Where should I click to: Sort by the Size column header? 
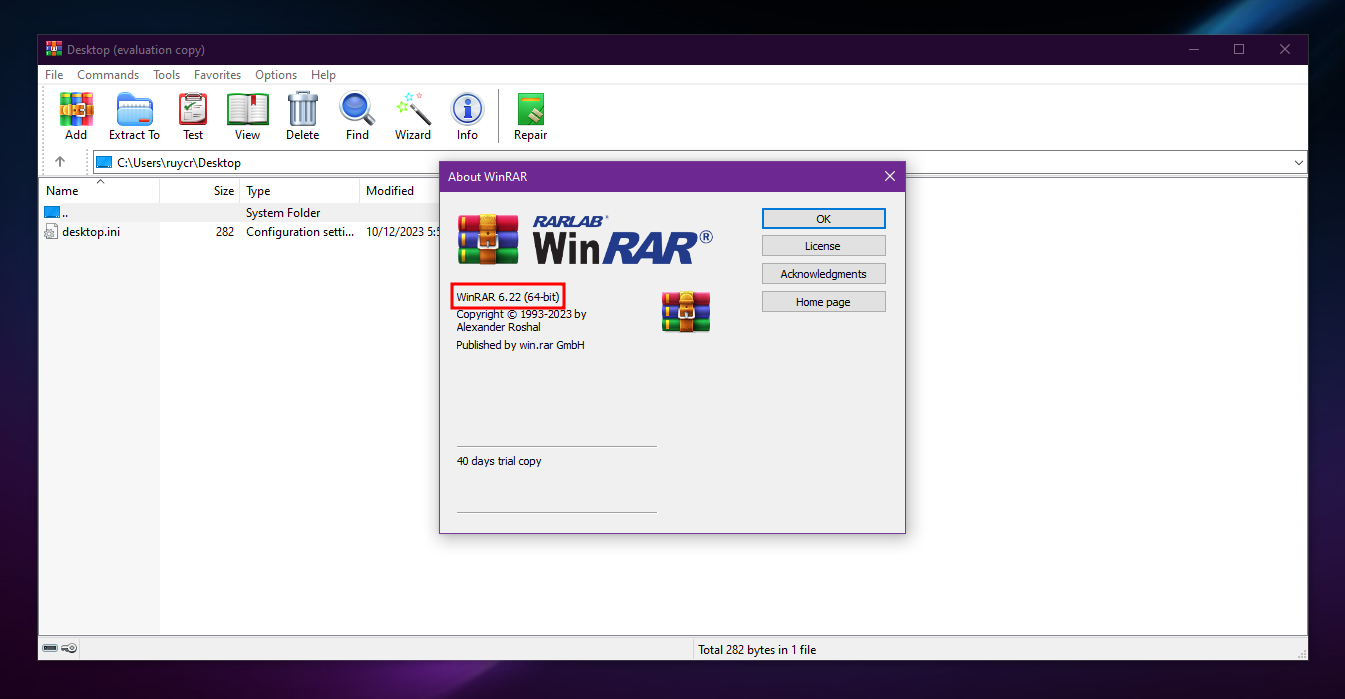(199, 191)
